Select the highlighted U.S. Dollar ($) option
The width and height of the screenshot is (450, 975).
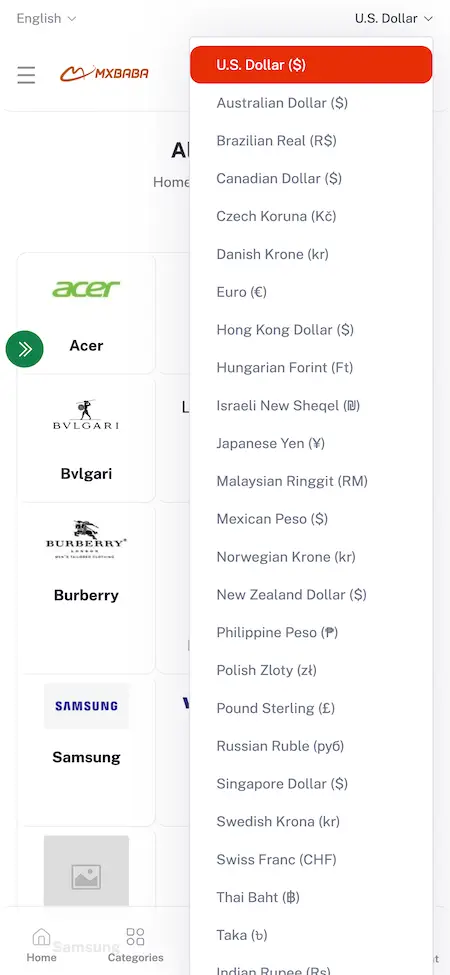pos(311,65)
